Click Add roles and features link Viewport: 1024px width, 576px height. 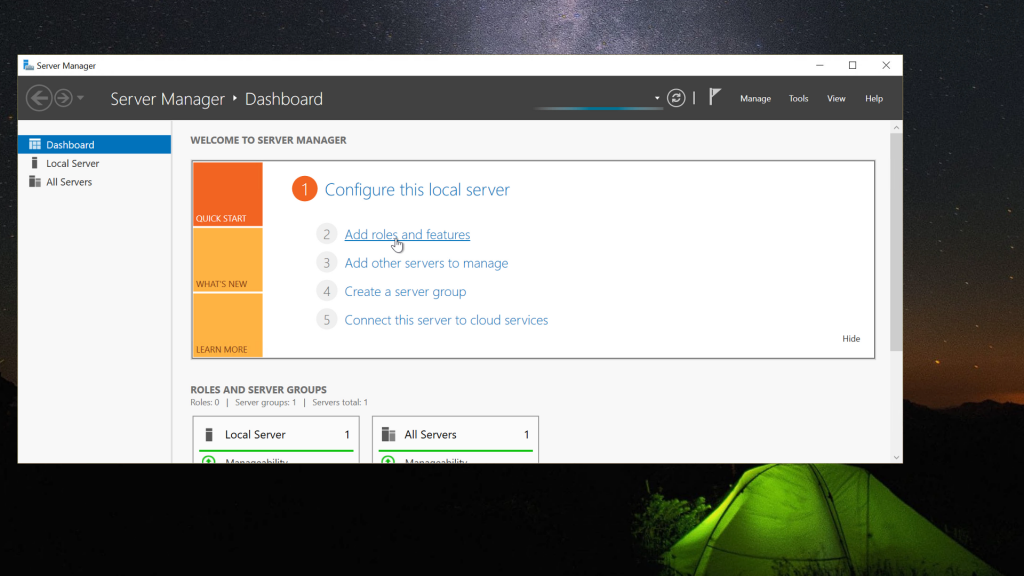(407, 234)
